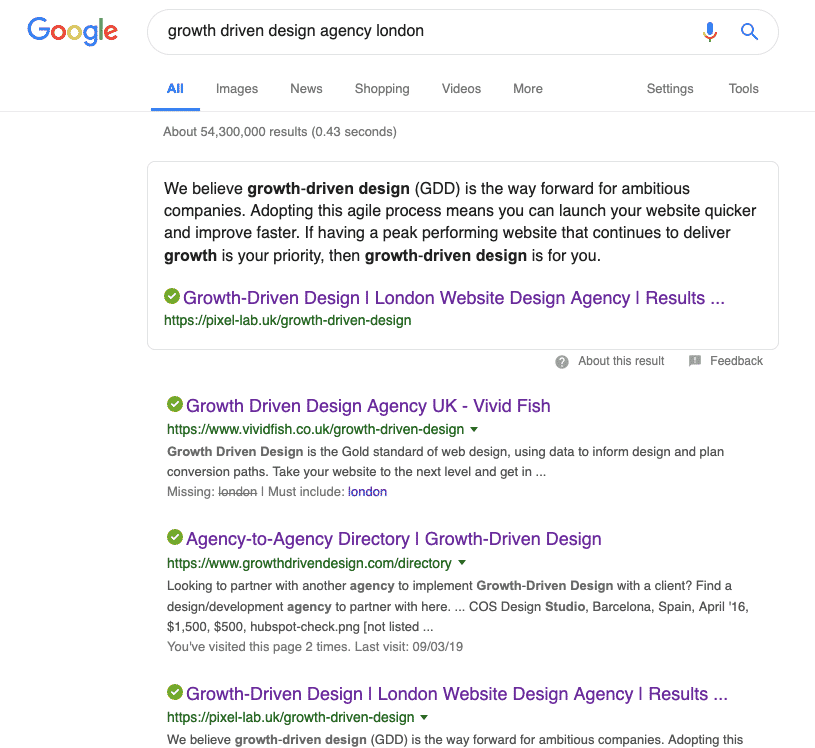Expand dropdown arrow next to vividfish.co.uk URL

click(474, 429)
